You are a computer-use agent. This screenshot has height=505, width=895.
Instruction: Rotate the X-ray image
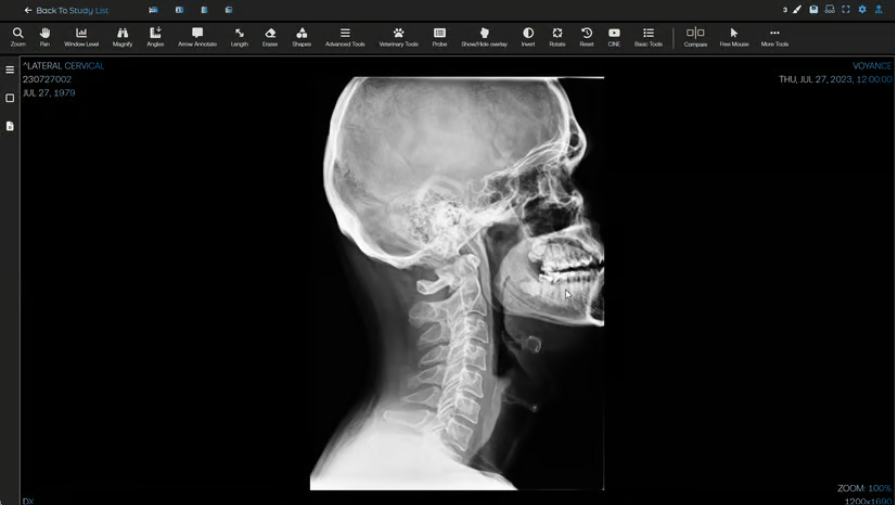(x=557, y=37)
